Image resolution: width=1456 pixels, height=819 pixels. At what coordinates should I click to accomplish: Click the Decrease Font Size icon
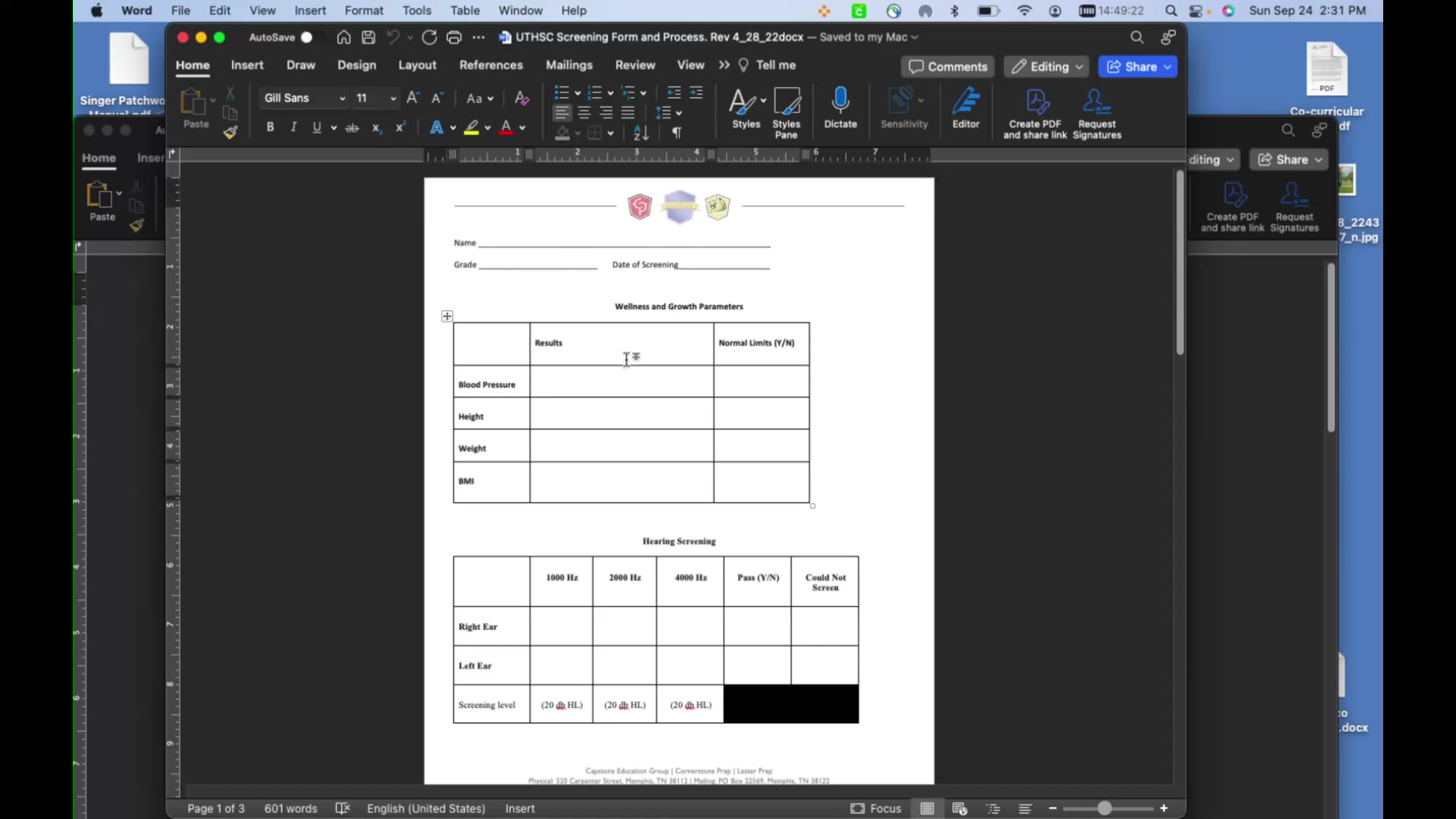click(x=438, y=98)
